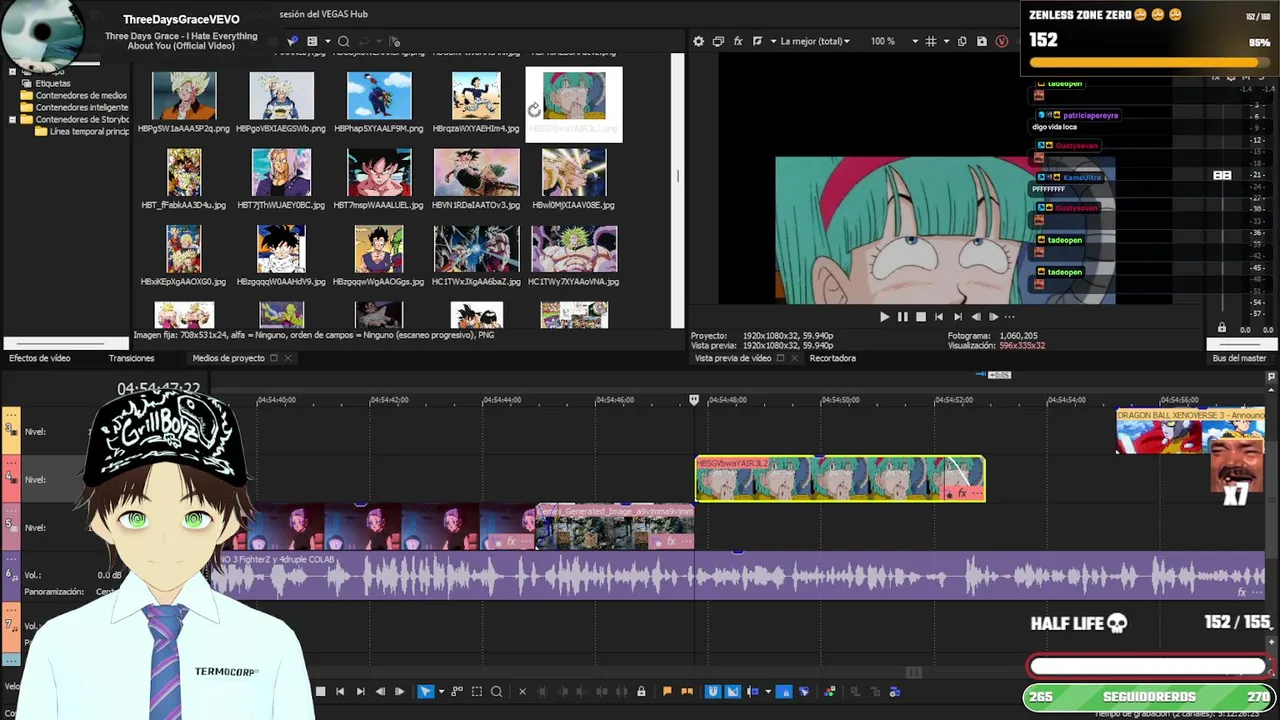
Task: Open video output fx in preview
Action: click(738, 41)
